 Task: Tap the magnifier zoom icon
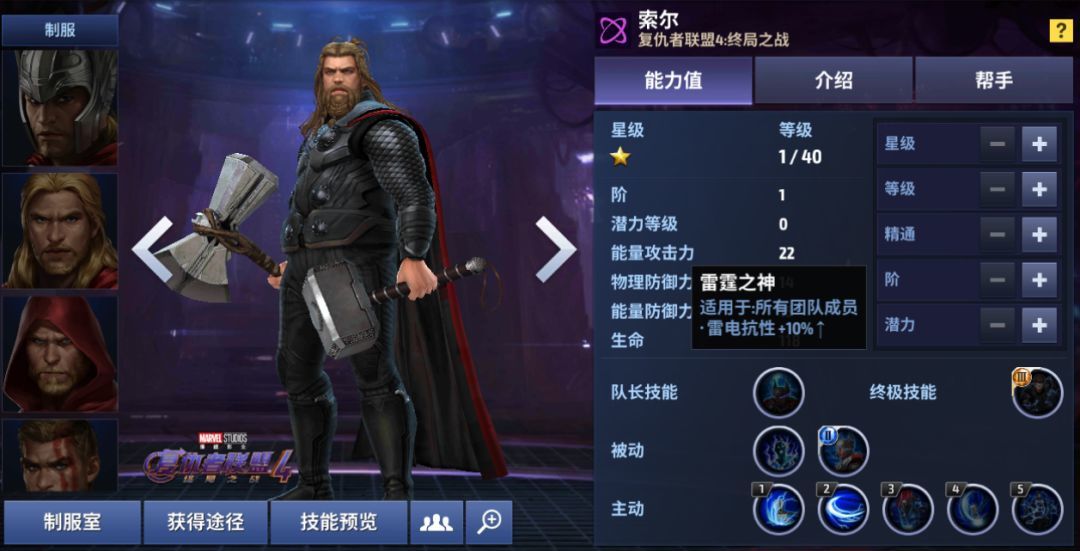click(x=489, y=522)
